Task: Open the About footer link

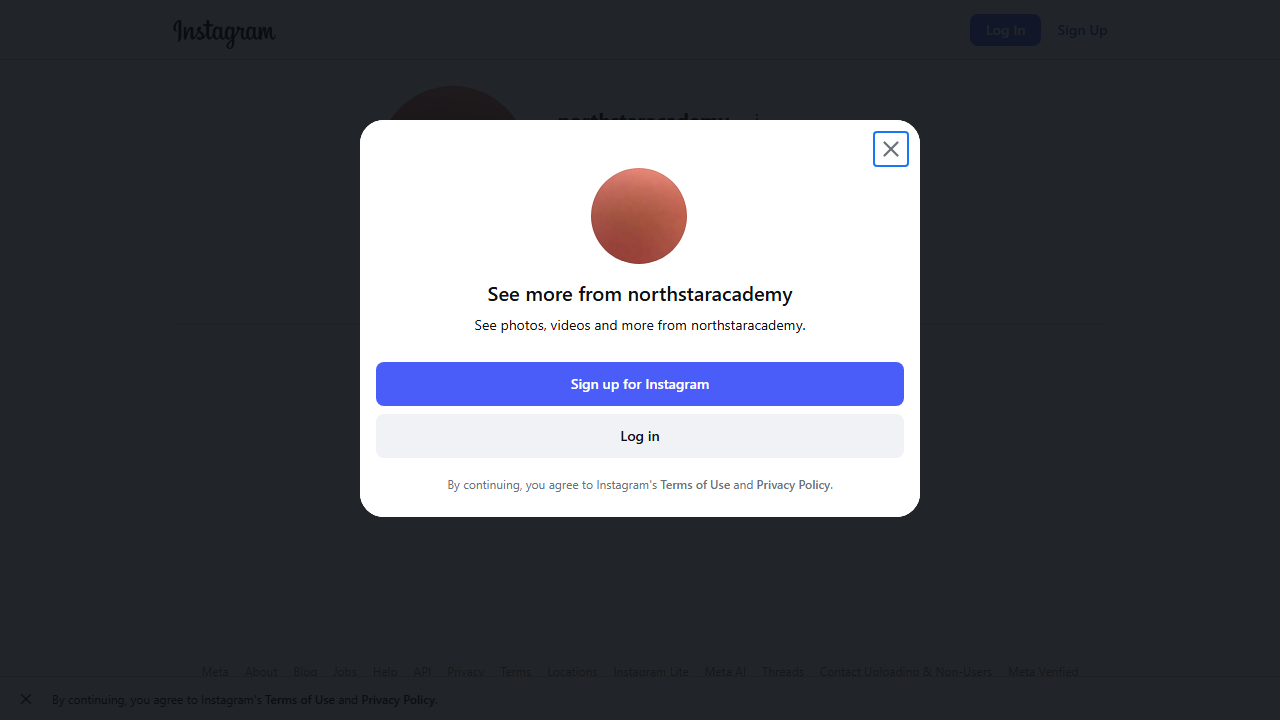Action: click(x=261, y=672)
